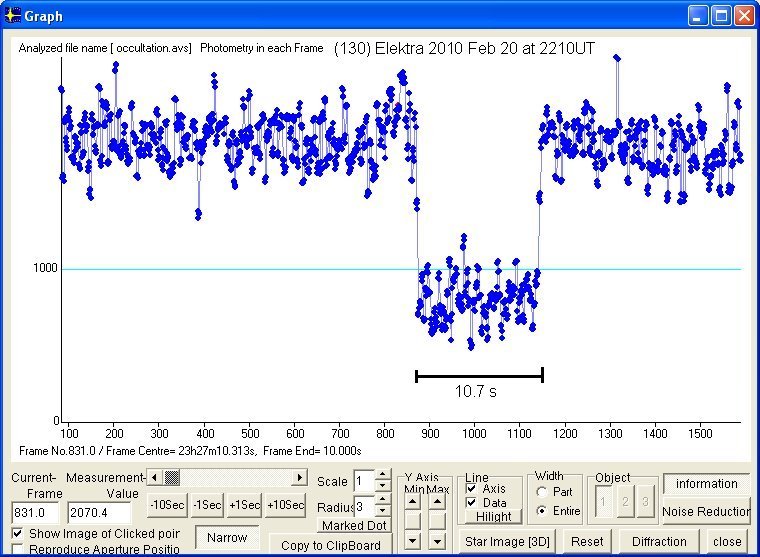The width and height of the screenshot is (760, 557).
Task: Click the scrollbar right arrow
Action: coord(298,478)
